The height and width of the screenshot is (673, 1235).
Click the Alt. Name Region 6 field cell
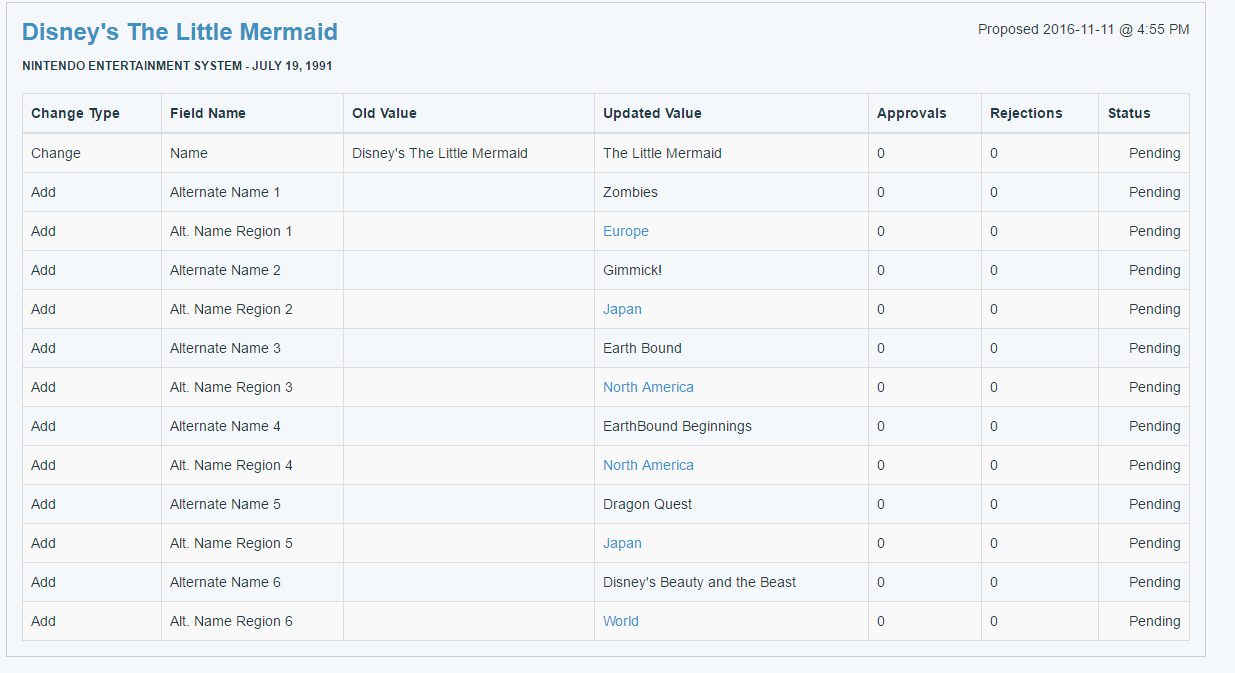tap(252, 621)
